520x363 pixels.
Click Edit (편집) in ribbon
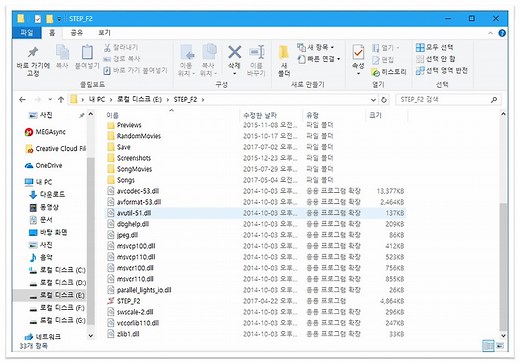pos(383,60)
